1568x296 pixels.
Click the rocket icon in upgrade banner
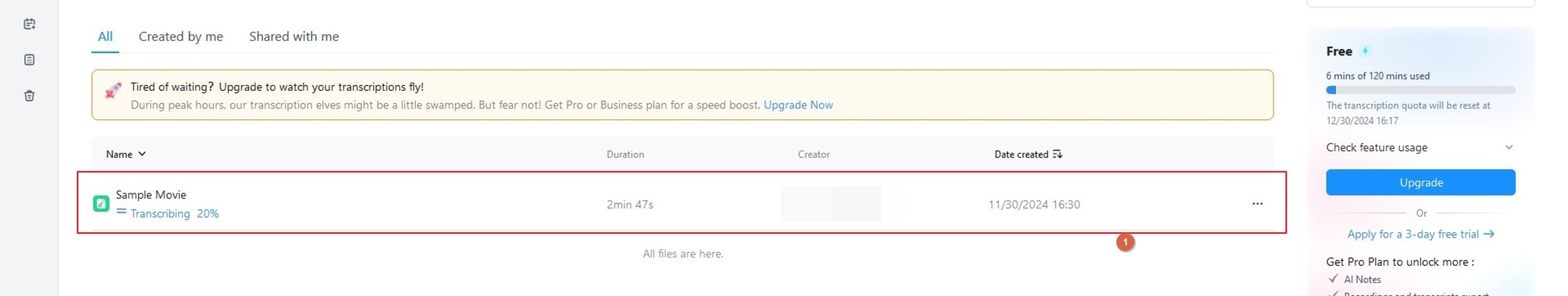click(113, 91)
